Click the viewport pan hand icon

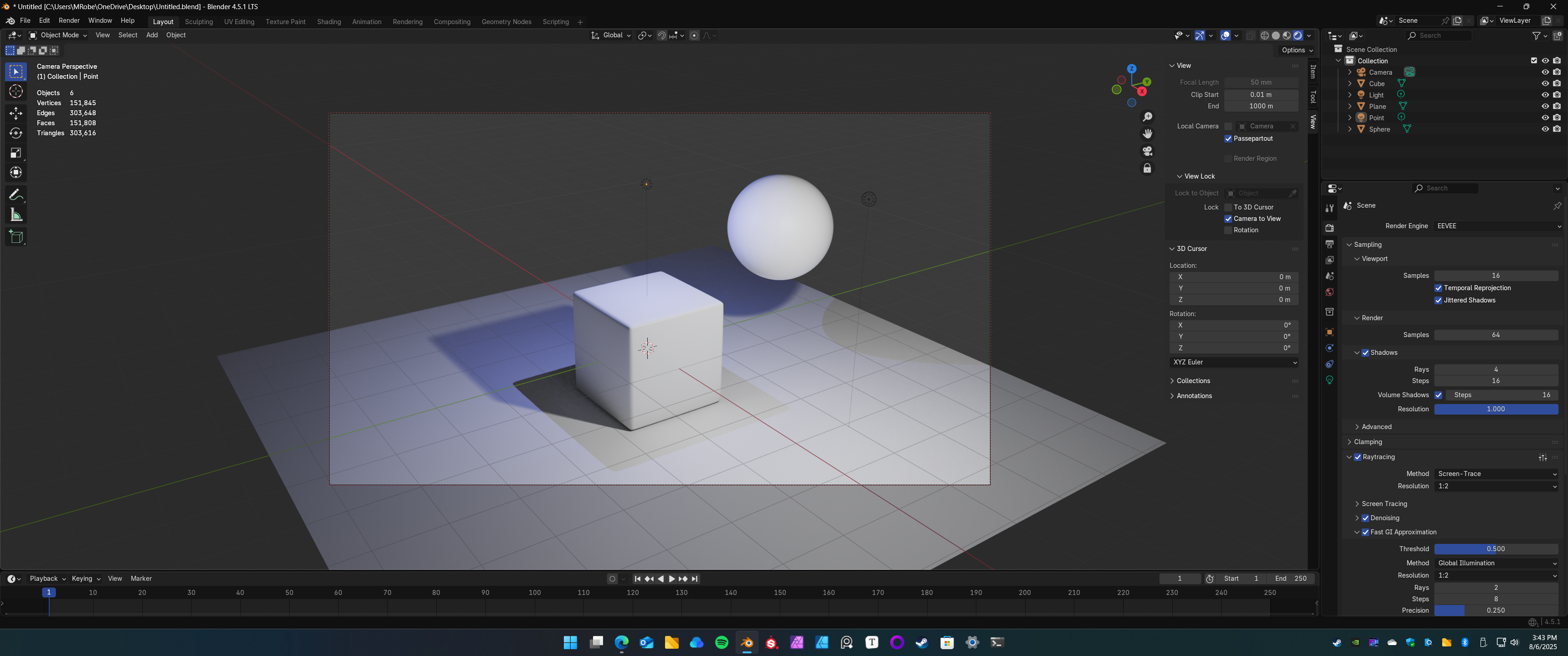coord(1147,134)
